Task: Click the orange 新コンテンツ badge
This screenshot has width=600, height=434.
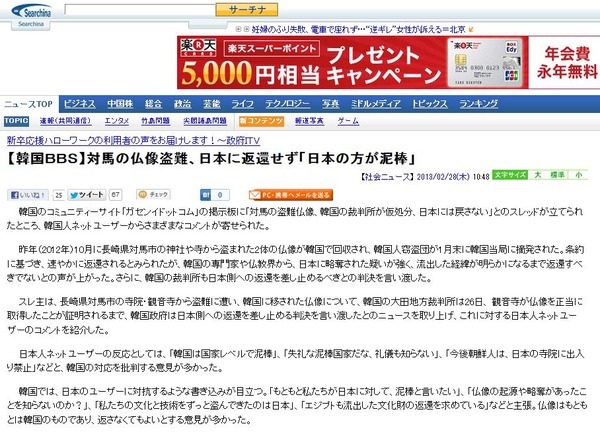Action: click(261, 121)
